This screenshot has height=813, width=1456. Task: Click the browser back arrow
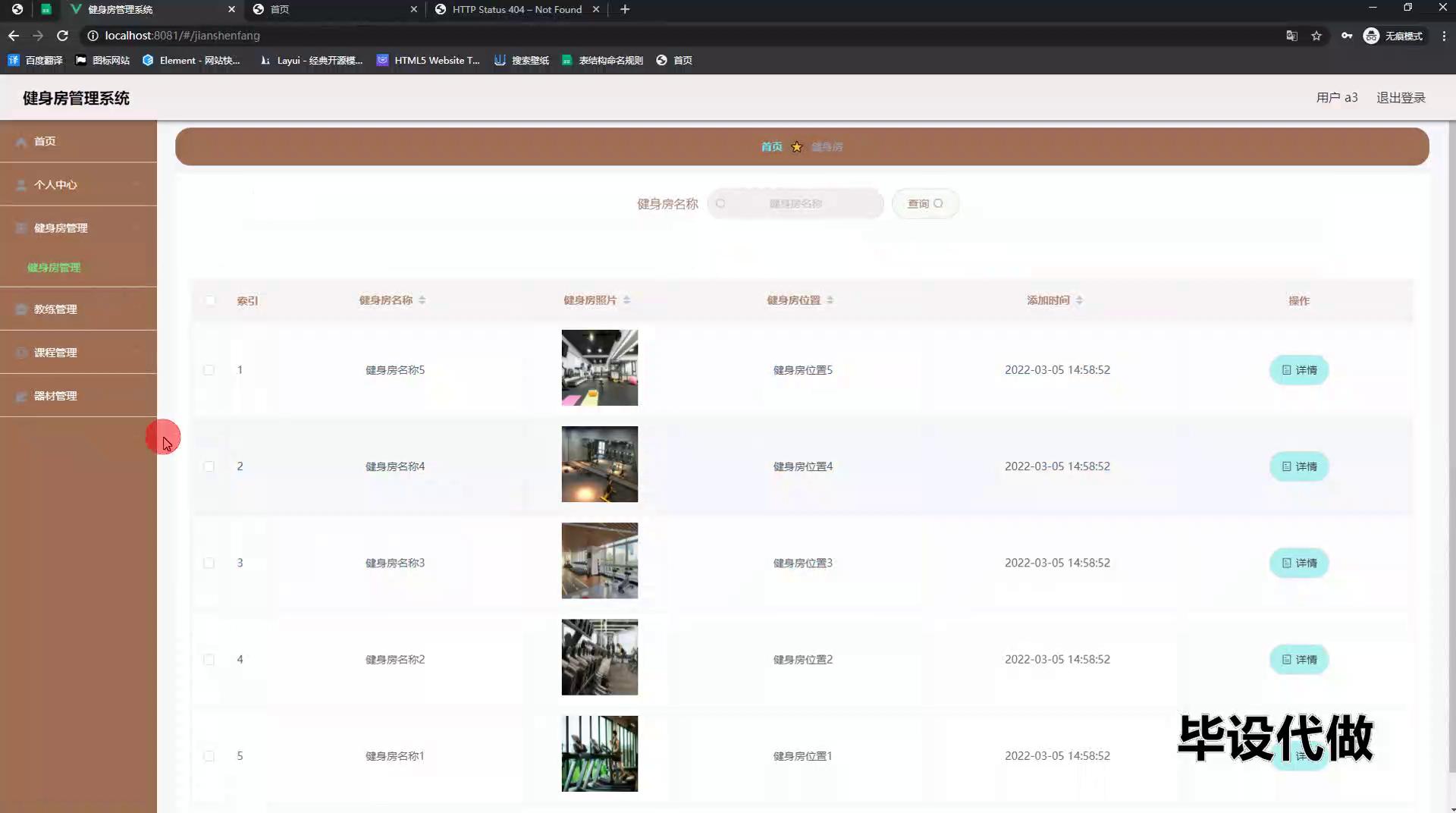pos(14,36)
